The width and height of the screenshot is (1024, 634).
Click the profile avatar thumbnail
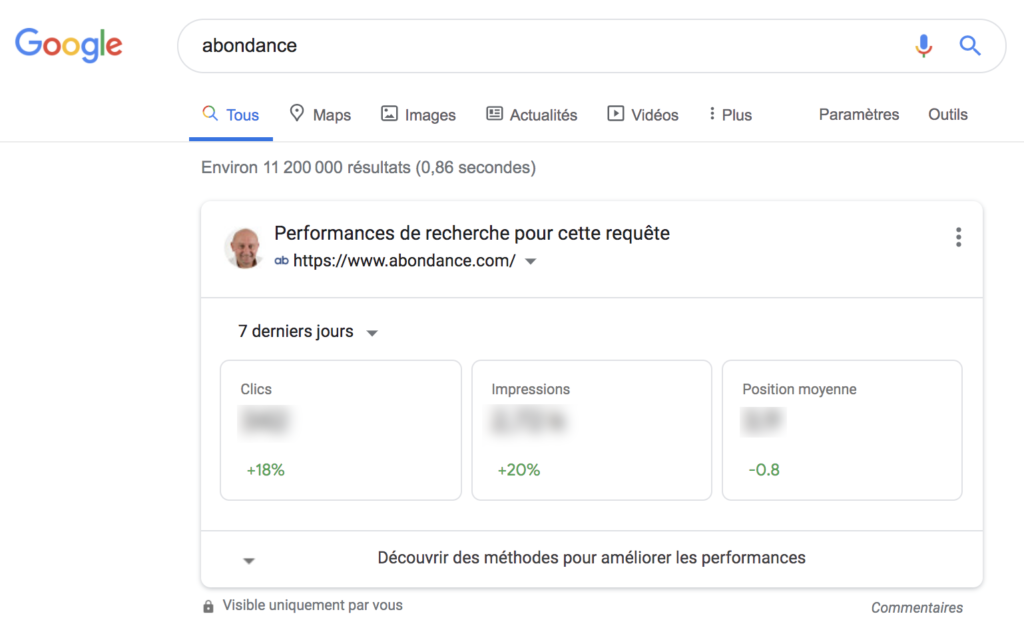[245, 247]
